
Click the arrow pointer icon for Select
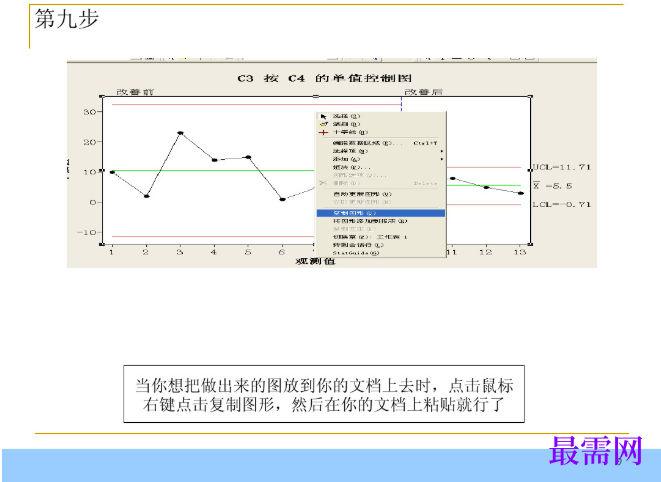(323, 116)
